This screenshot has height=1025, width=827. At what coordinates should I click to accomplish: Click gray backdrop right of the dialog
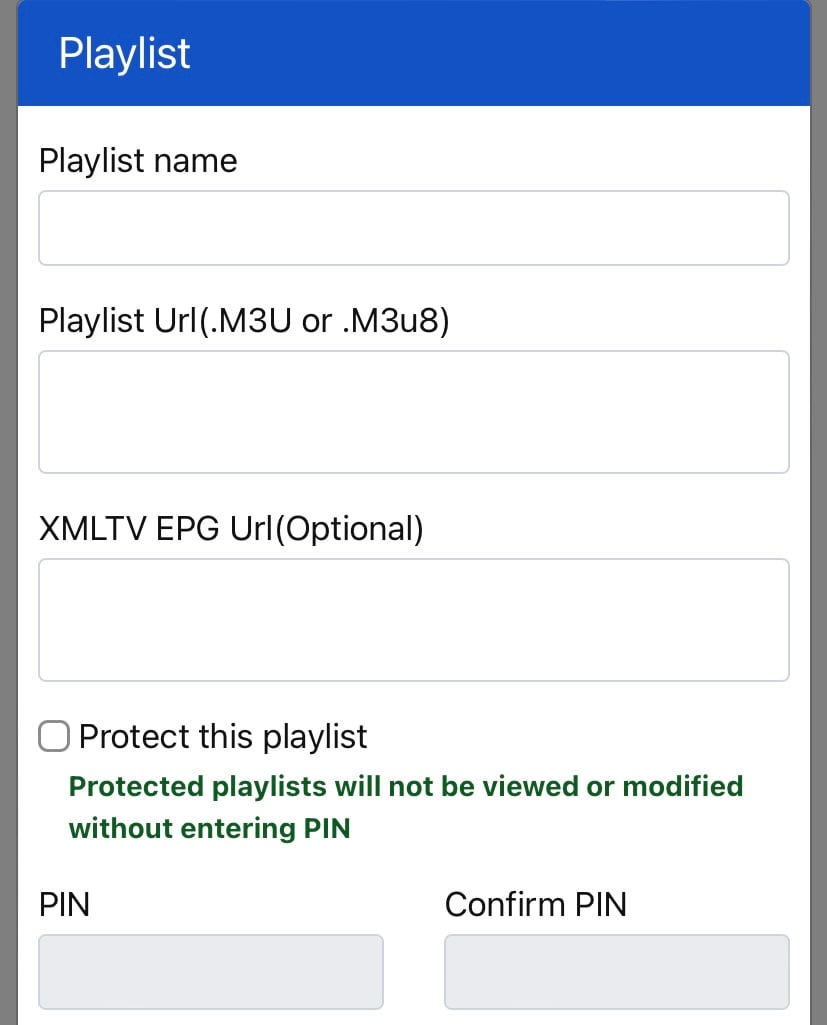point(818,500)
